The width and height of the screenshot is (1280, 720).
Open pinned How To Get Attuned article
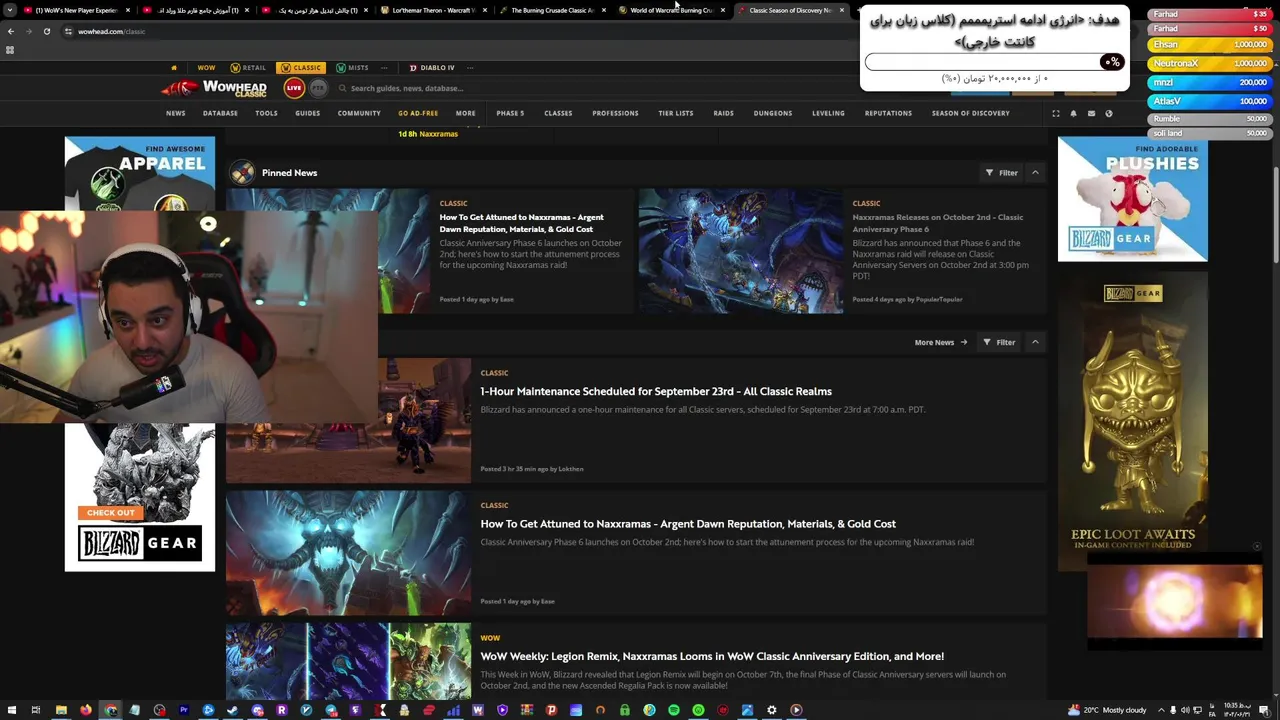522,223
